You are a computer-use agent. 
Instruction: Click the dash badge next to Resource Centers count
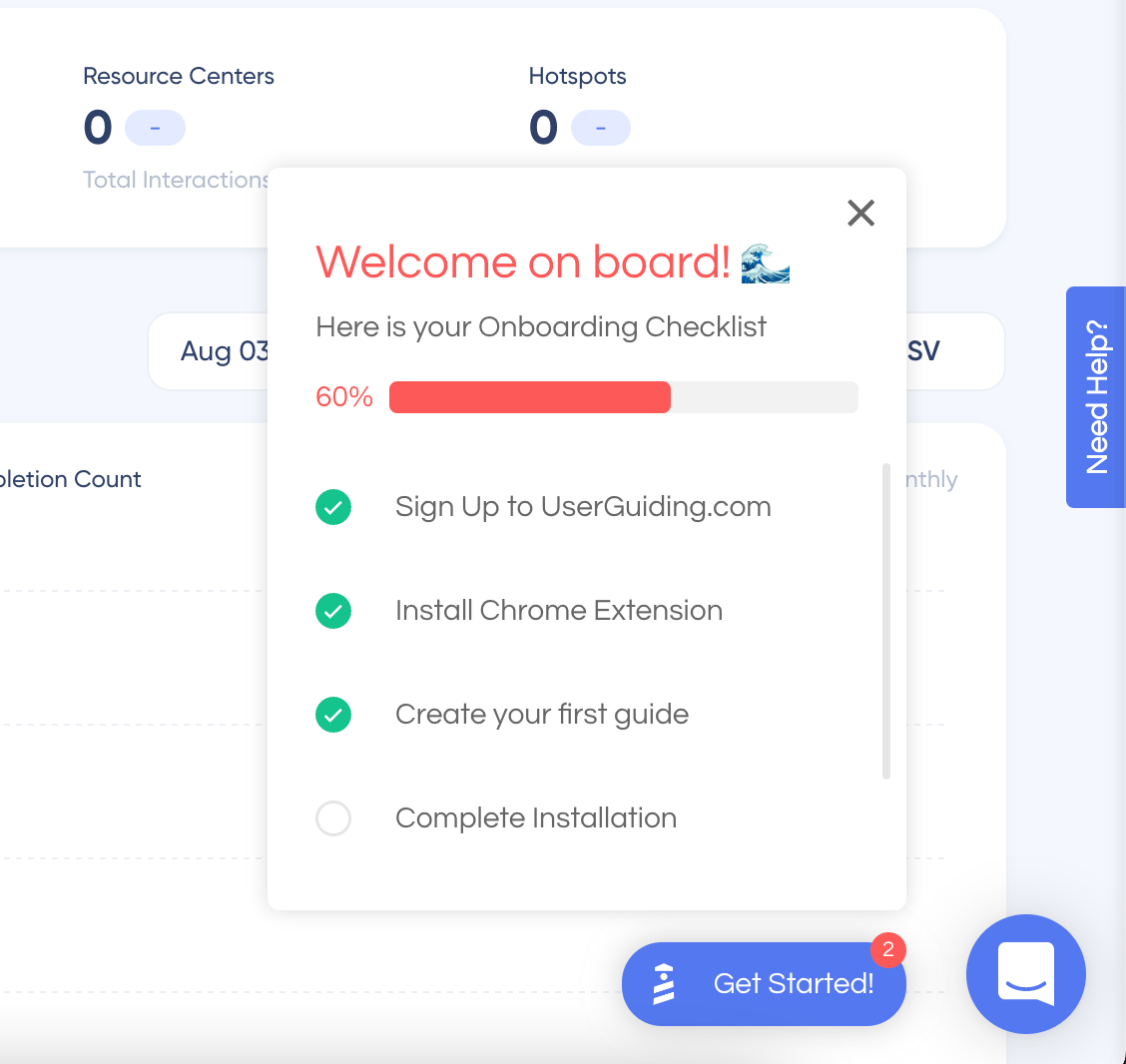coord(156,128)
